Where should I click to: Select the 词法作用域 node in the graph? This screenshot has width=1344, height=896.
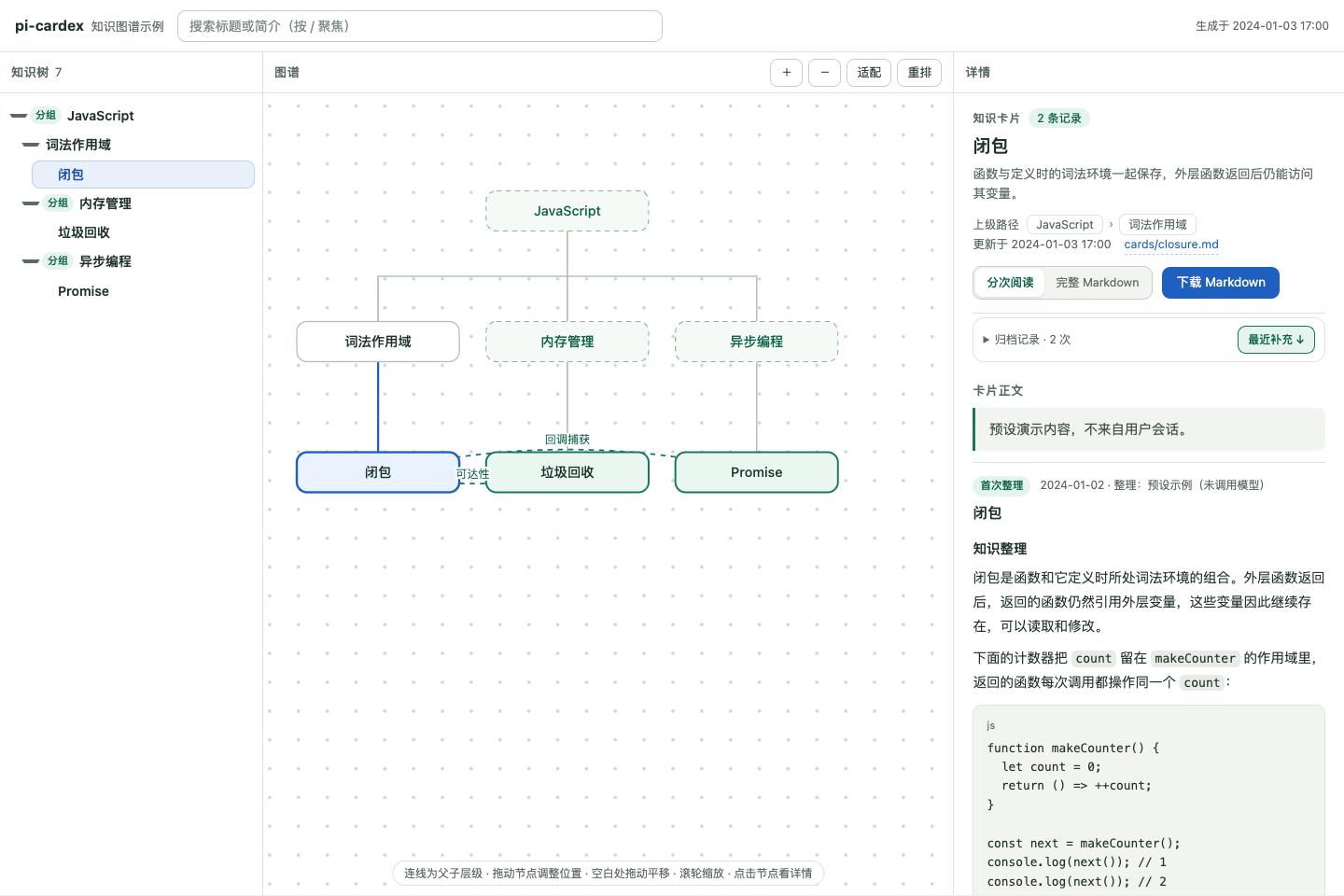pos(378,342)
